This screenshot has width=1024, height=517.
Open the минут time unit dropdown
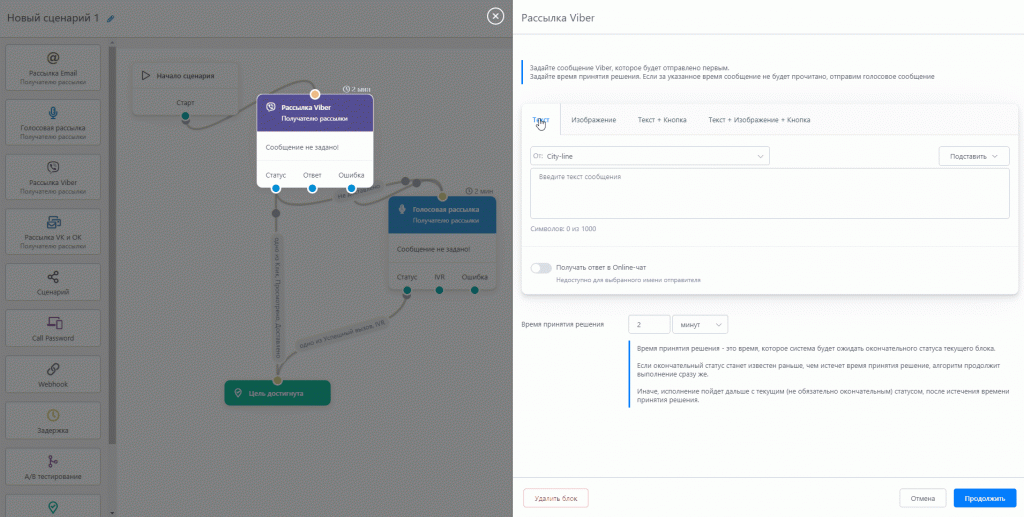(700, 325)
